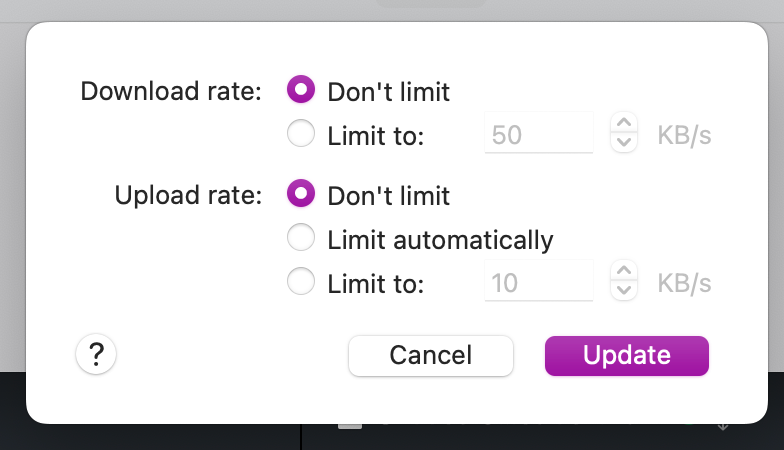Select Don't limit for Download rate
The height and width of the screenshot is (450, 784).
tap(301, 91)
